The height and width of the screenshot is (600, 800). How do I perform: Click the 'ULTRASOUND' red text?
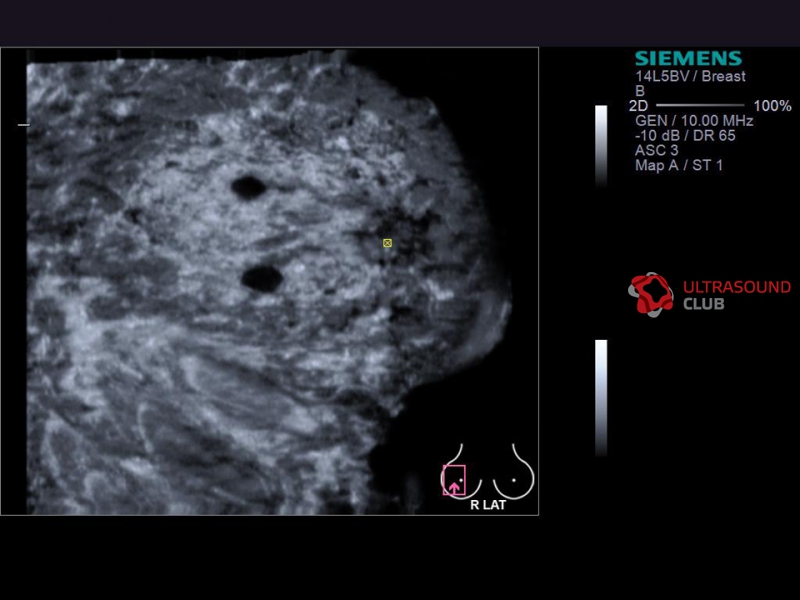[737, 287]
